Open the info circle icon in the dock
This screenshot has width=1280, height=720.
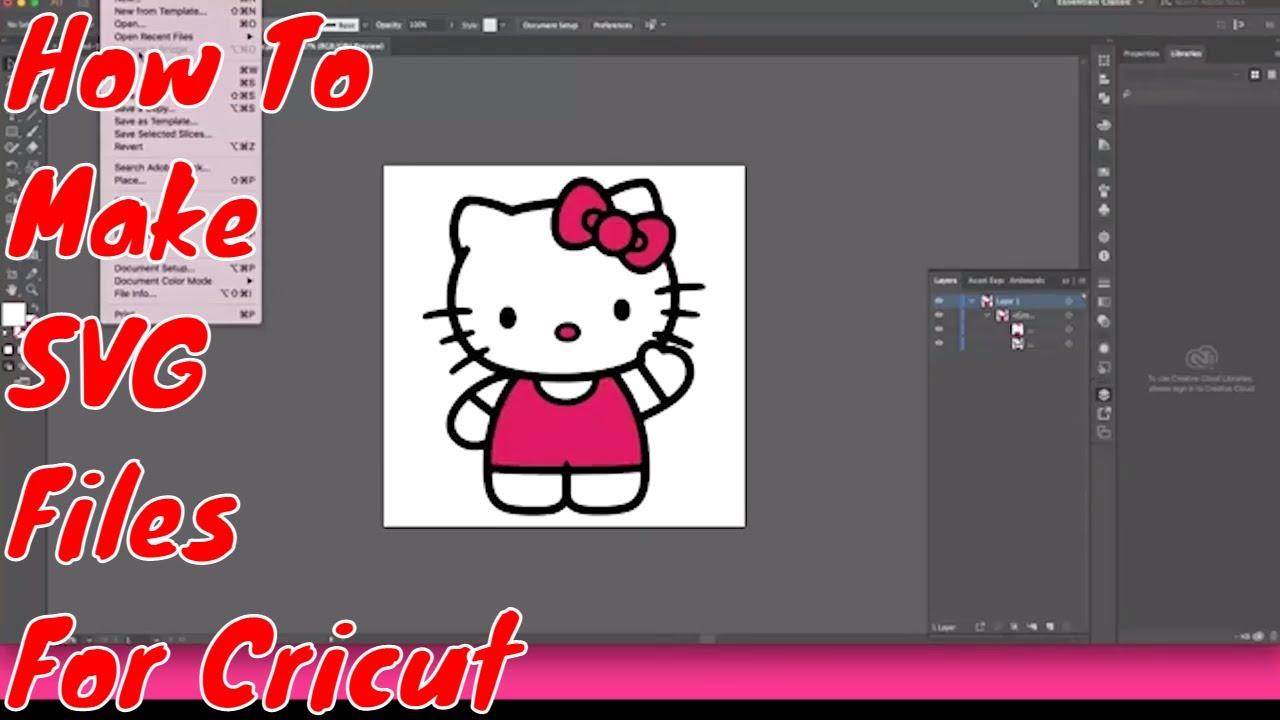(x=1104, y=257)
